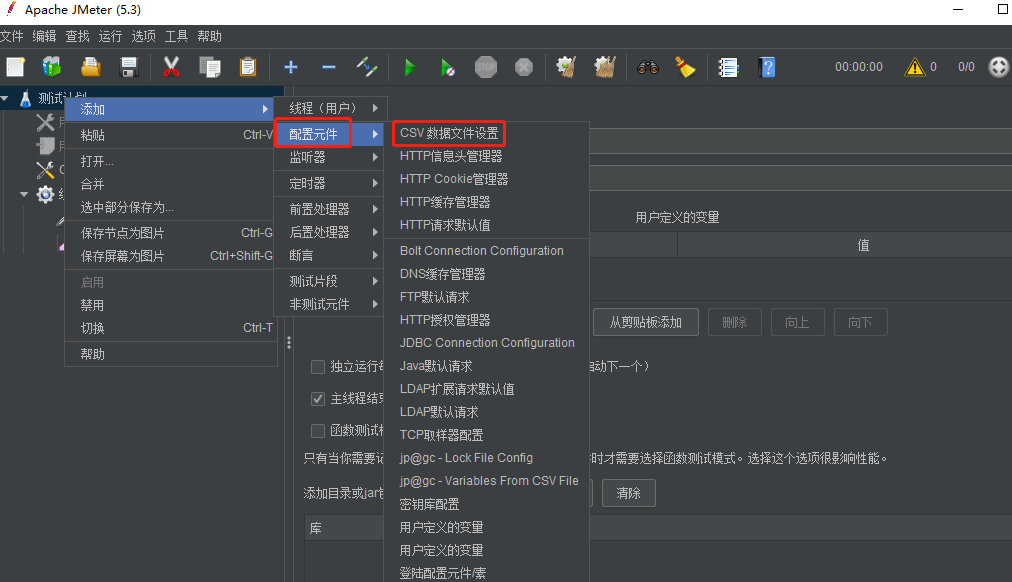Select the test plan flask icon
The image size is (1012, 582).
[x=25, y=99]
